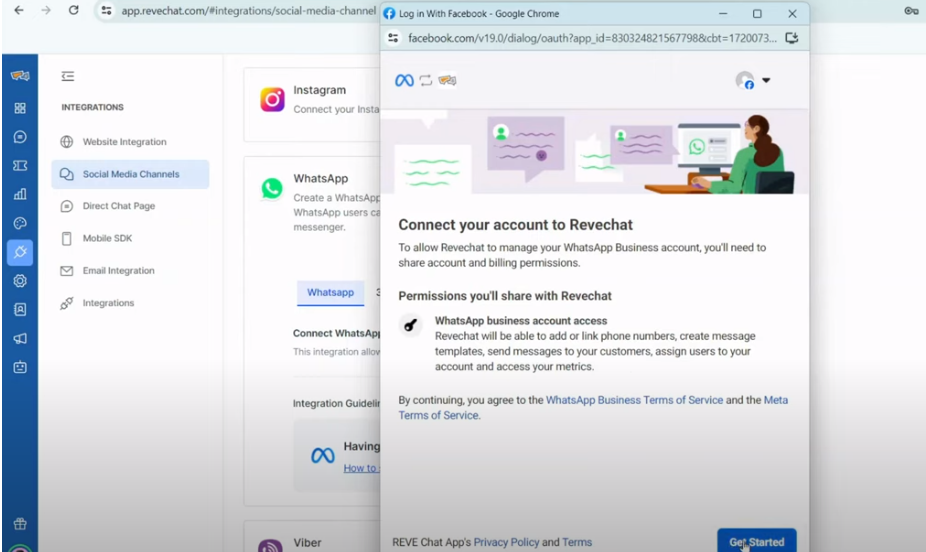926x552 pixels.
Task: Click the Instagram card title
Action: coord(319,90)
